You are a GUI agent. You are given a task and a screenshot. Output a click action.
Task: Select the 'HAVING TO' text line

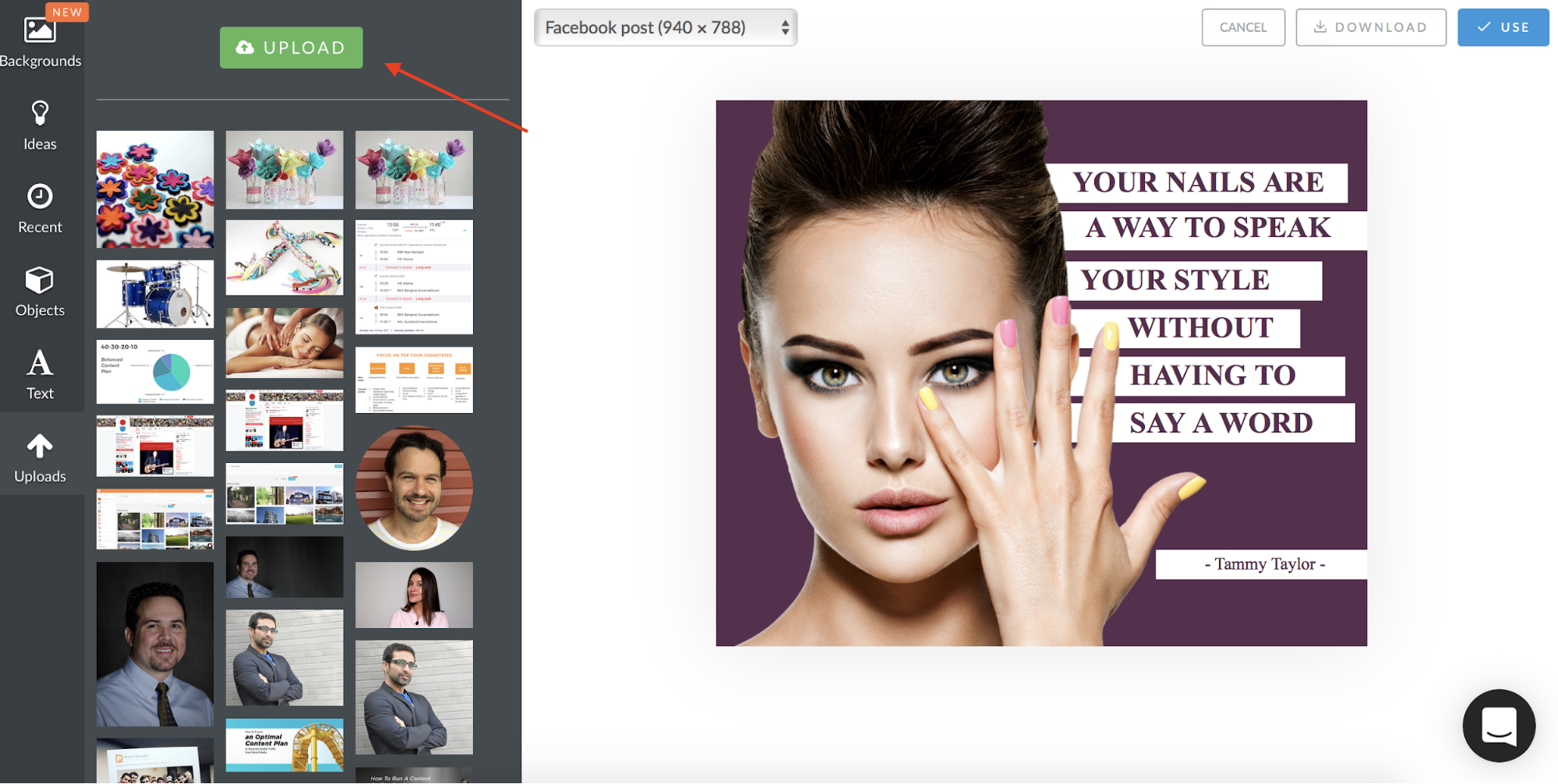click(1213, 376)
